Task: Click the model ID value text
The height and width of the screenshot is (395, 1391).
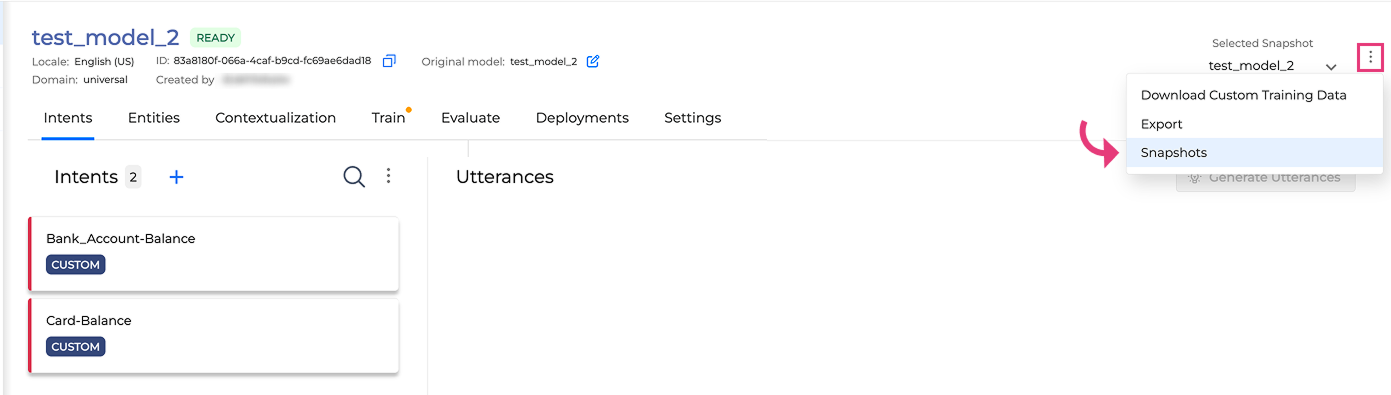Action: (272, 61)
